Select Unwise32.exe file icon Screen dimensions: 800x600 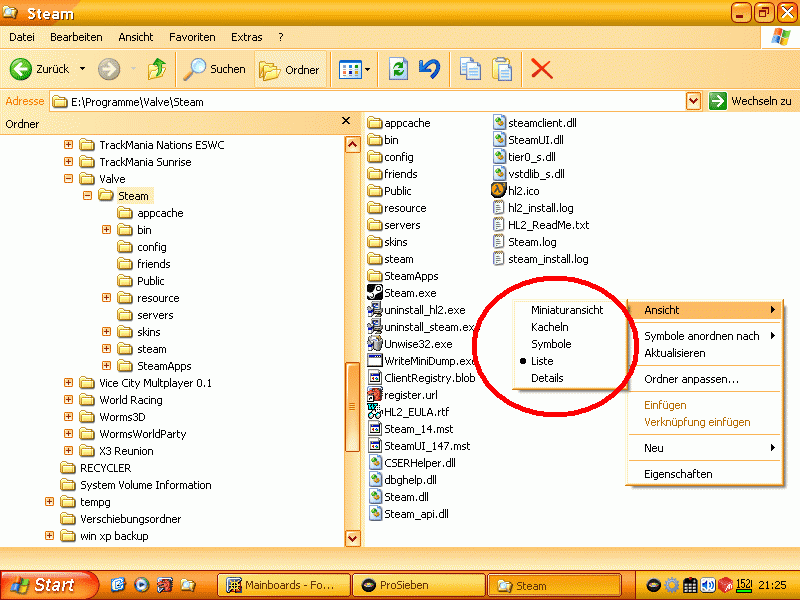[375, 343]
